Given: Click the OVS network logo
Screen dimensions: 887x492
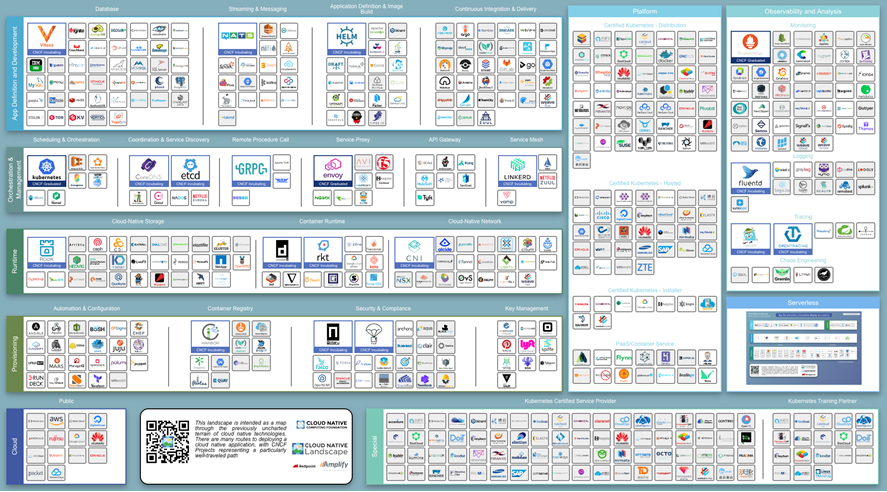Looking at the screenshot, I should click(x=465, y=278).
